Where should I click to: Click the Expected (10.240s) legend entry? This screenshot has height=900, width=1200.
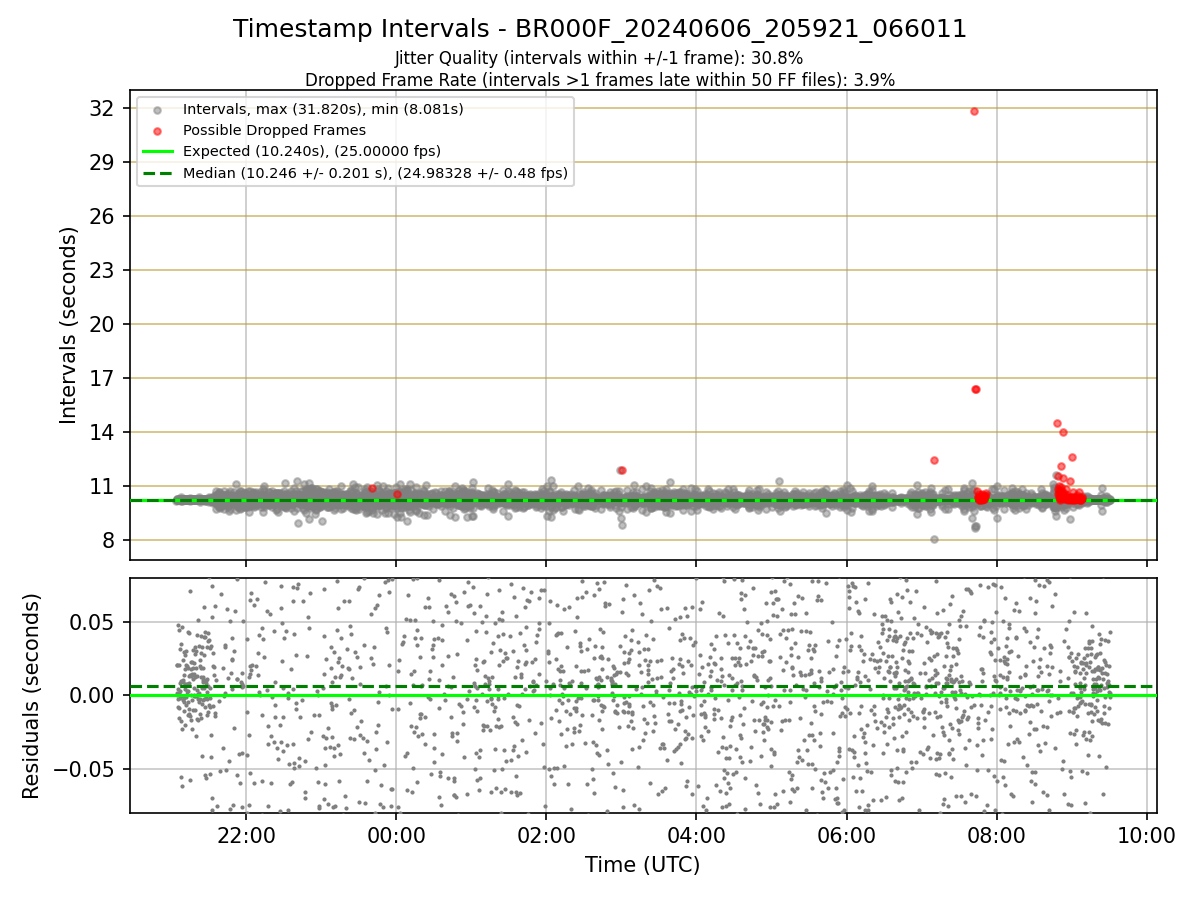(x=312, y=151)
